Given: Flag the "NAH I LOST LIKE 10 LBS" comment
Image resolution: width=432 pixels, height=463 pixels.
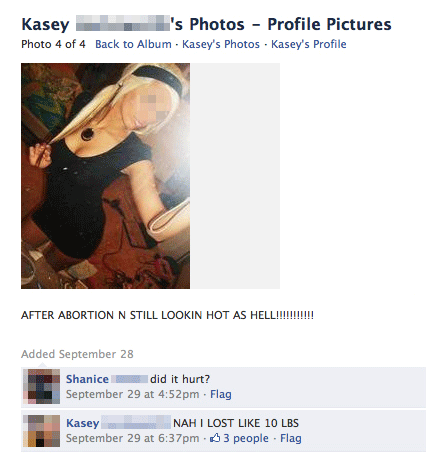Looking at the screenshot, I should tap(291, 438).
